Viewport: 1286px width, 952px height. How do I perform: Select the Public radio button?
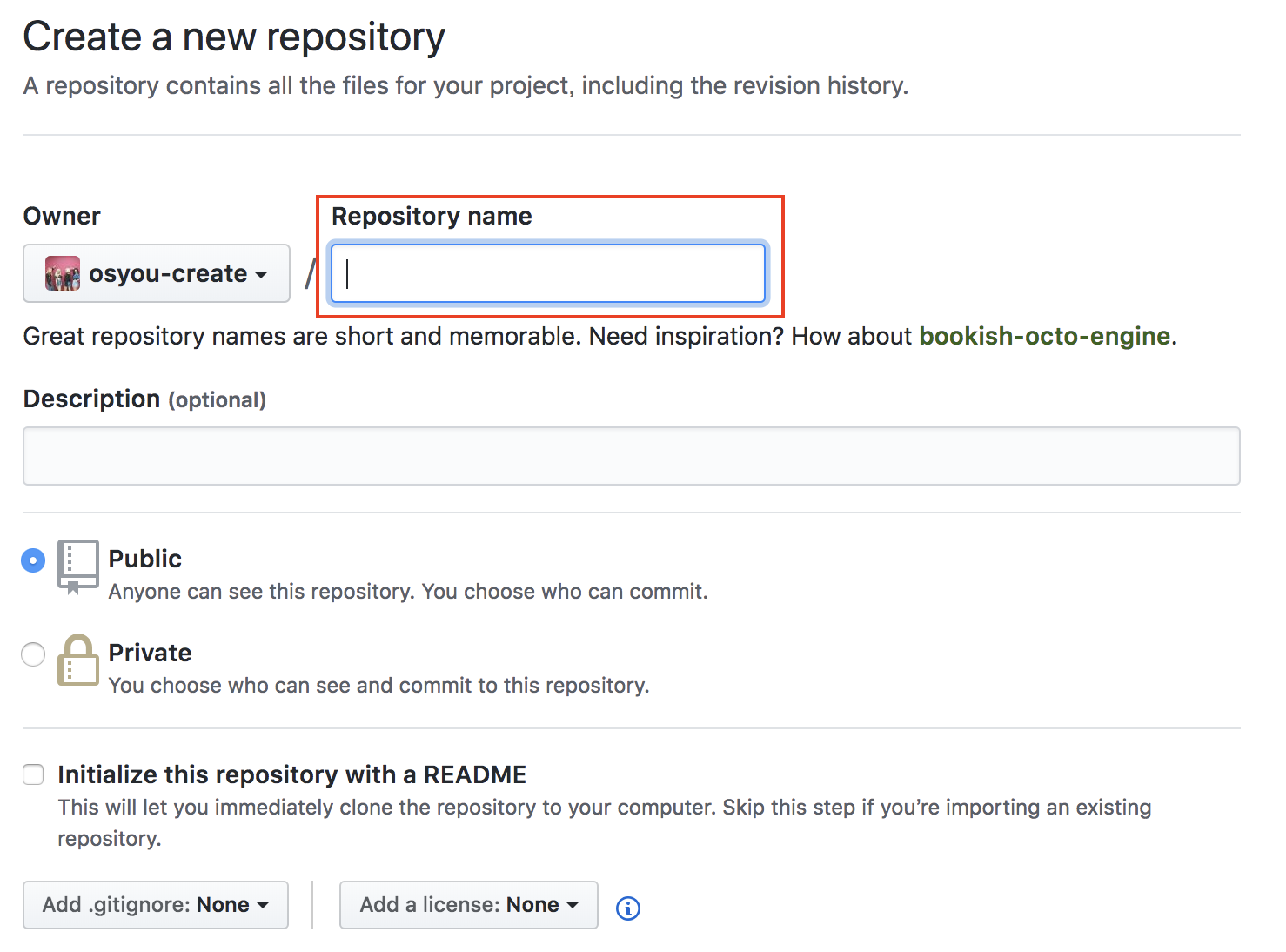33,560
